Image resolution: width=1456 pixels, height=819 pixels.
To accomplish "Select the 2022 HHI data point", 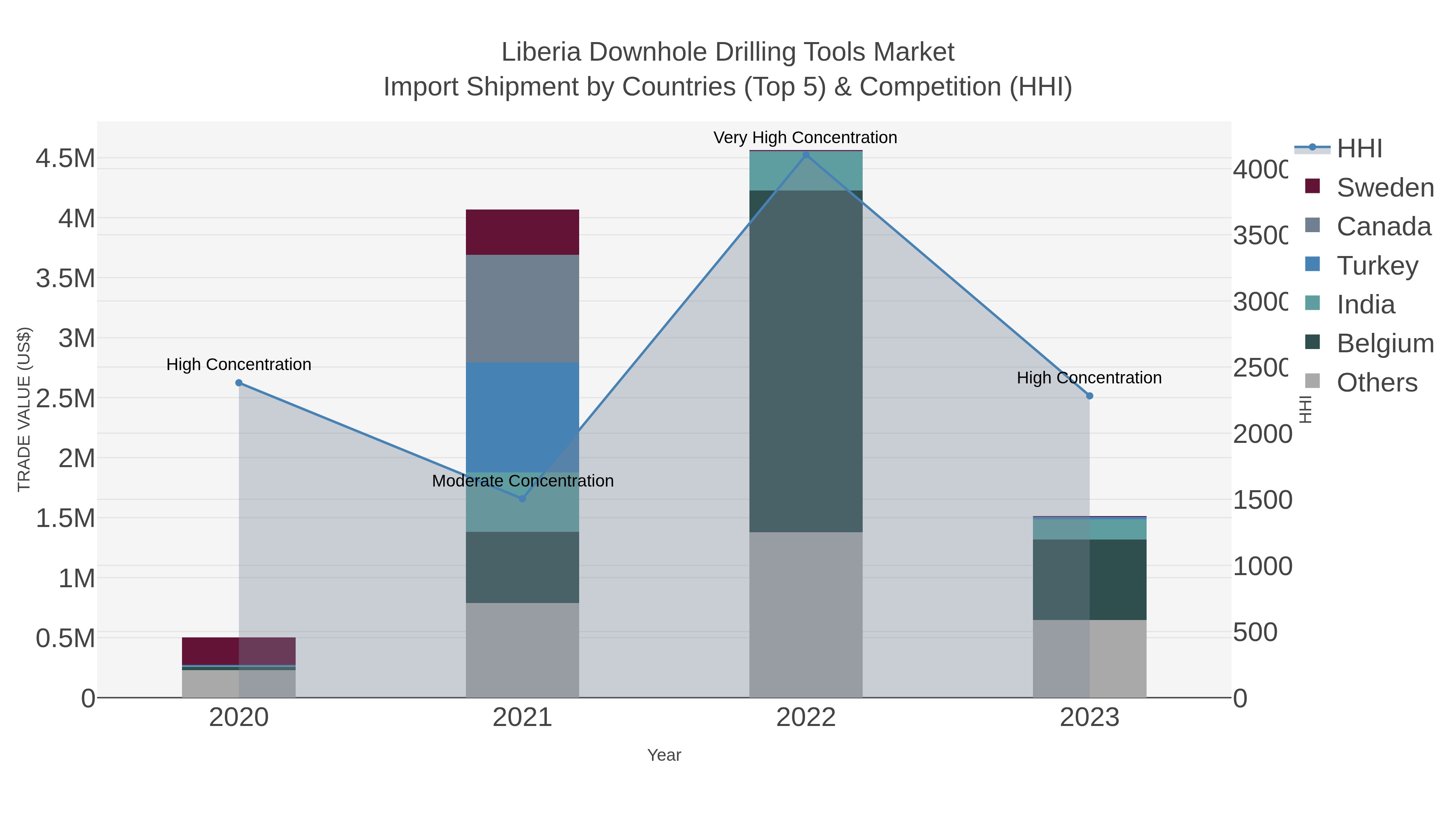I will tap(806, 154).
